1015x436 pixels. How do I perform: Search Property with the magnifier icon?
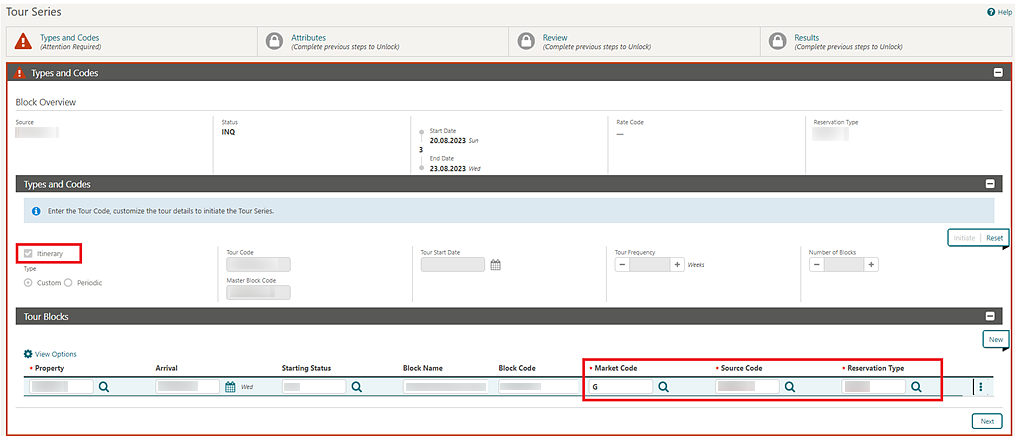[x=104, y=387]
